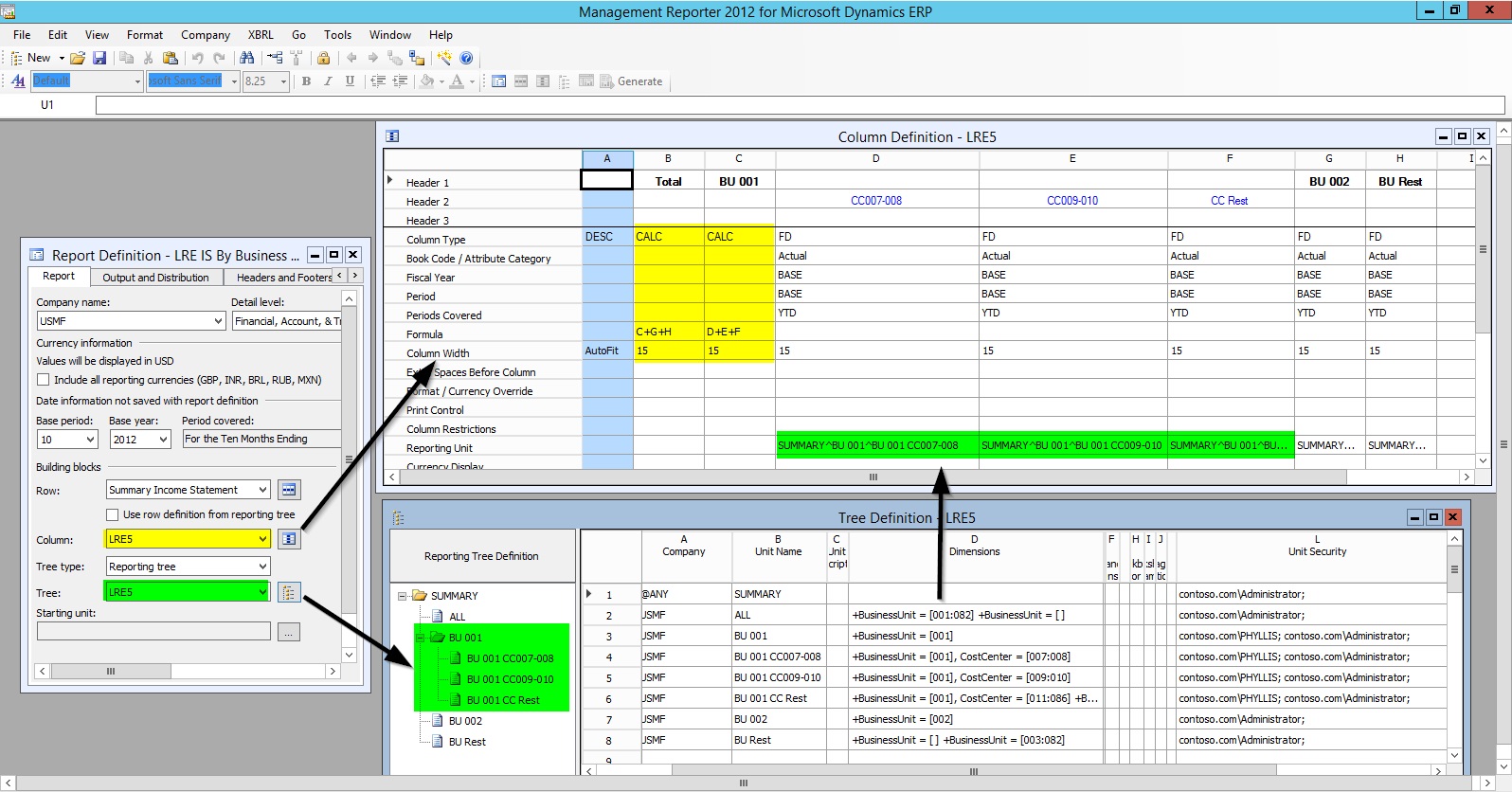Click the Find binoculars icon

[246, 58]
